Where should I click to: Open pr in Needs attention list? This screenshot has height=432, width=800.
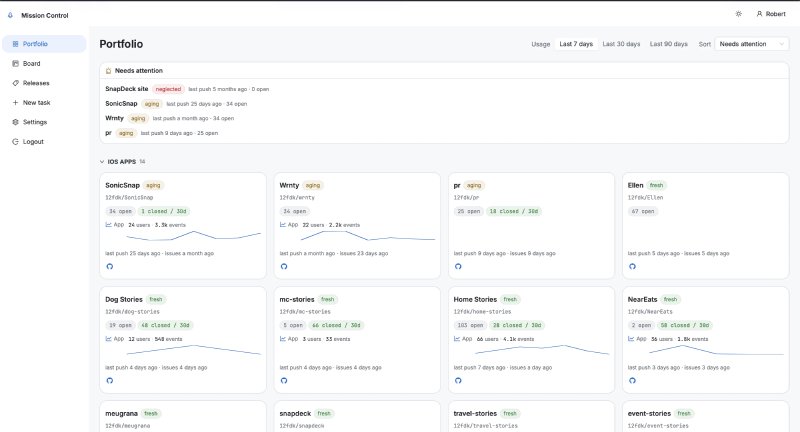click(x=108, y=133)
